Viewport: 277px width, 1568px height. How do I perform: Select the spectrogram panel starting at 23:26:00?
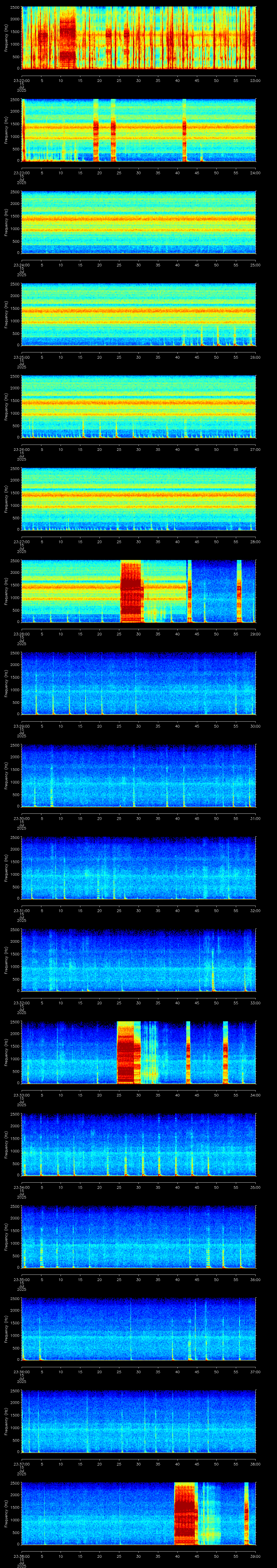[x=139, y=407]
